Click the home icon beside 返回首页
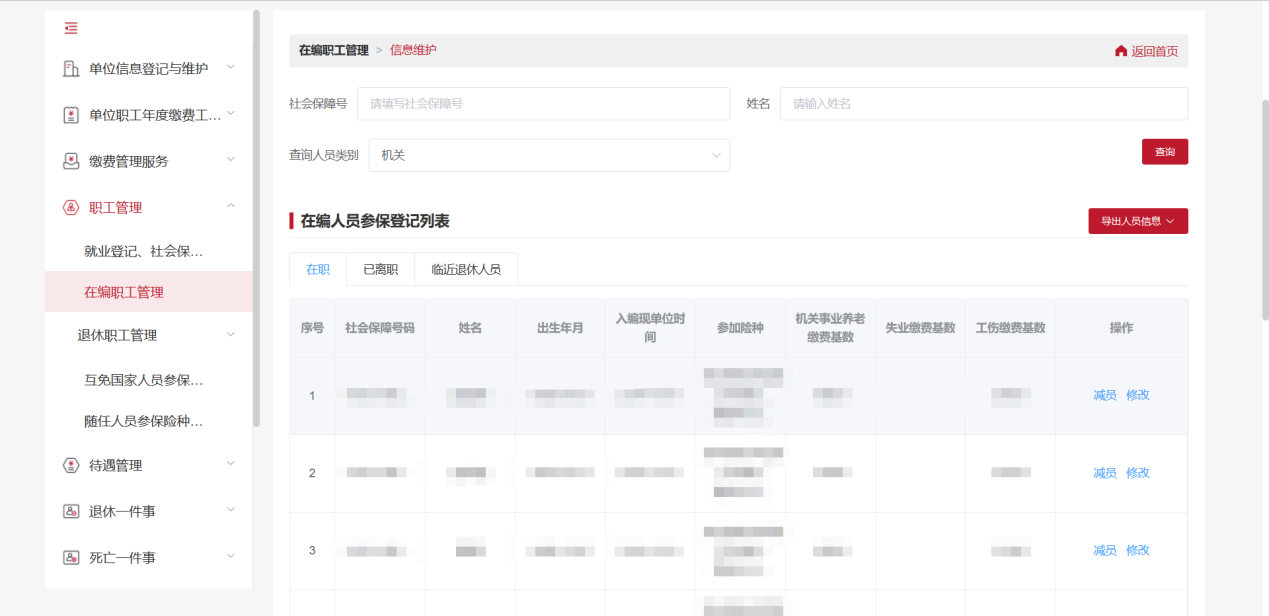Image resolution: width=1269 pixels, height=616 pixels. 1120,50
